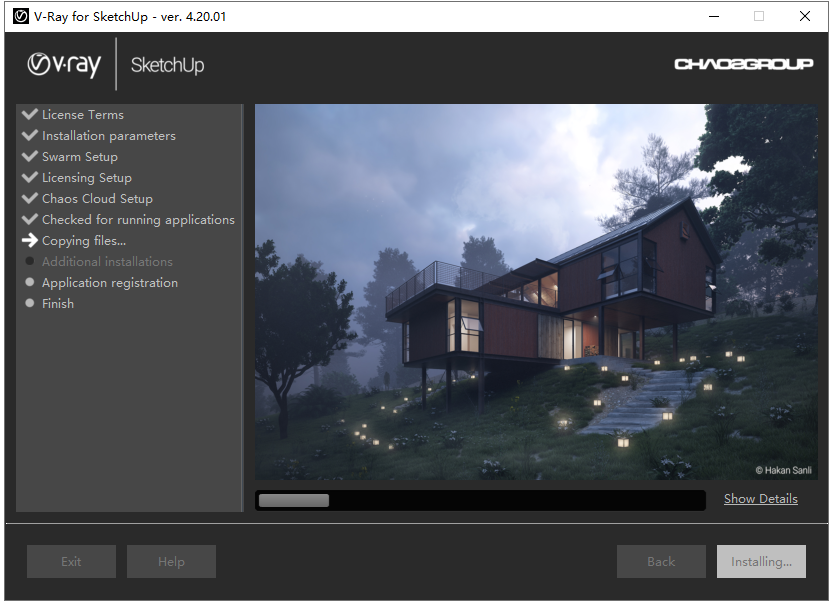Click the house render preview image

tap(536, 292)
